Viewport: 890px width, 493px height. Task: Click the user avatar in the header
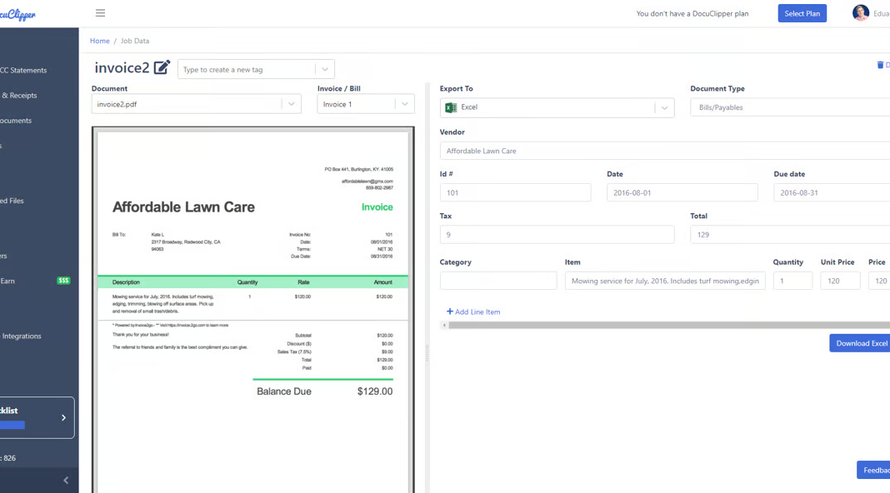pos(860,13)
